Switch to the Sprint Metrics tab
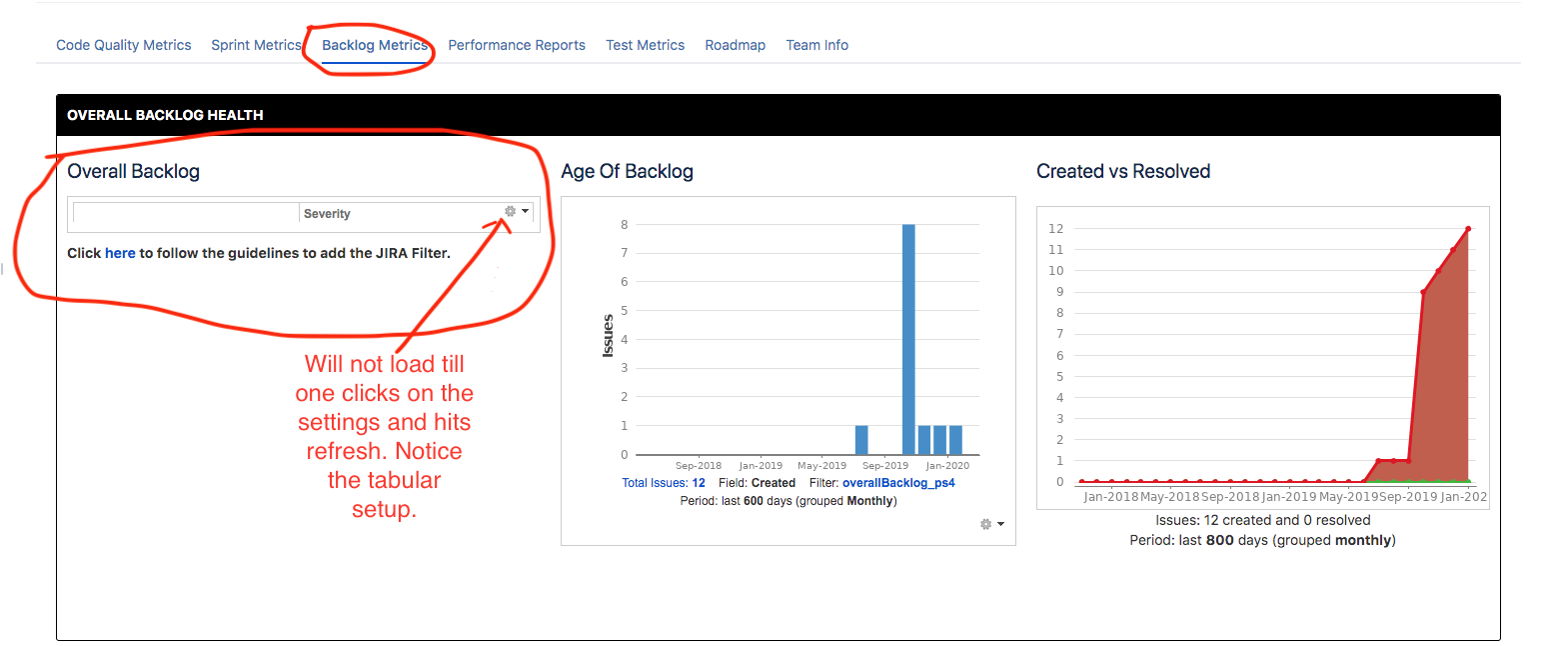1568x646 pixels. pos(256,45)
